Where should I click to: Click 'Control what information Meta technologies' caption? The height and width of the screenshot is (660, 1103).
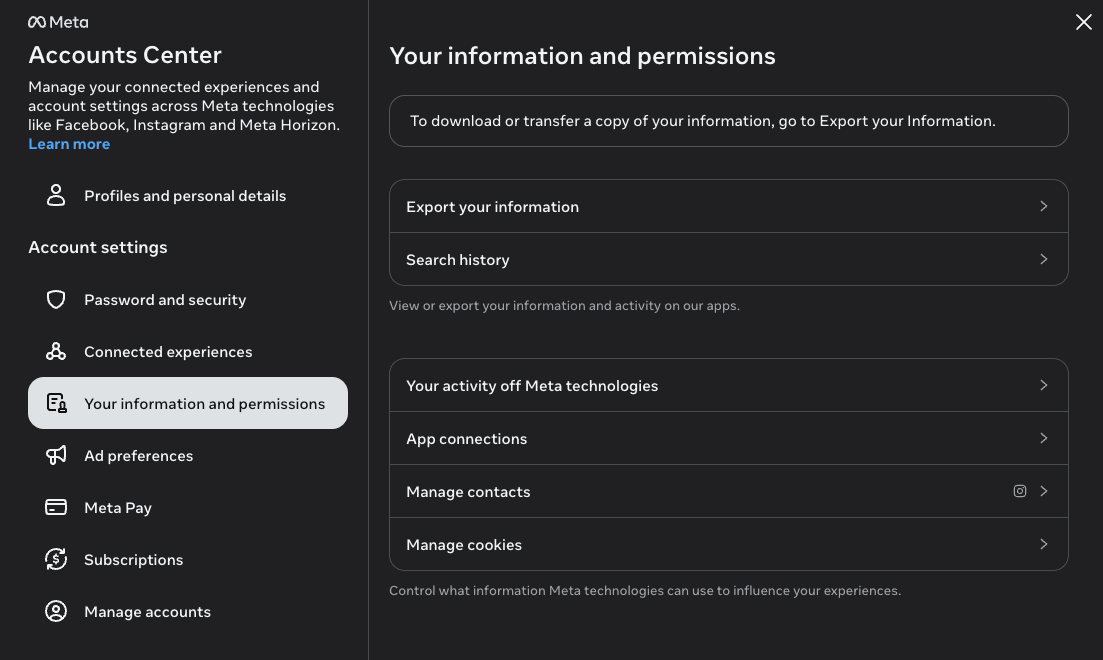click(645, 590)
